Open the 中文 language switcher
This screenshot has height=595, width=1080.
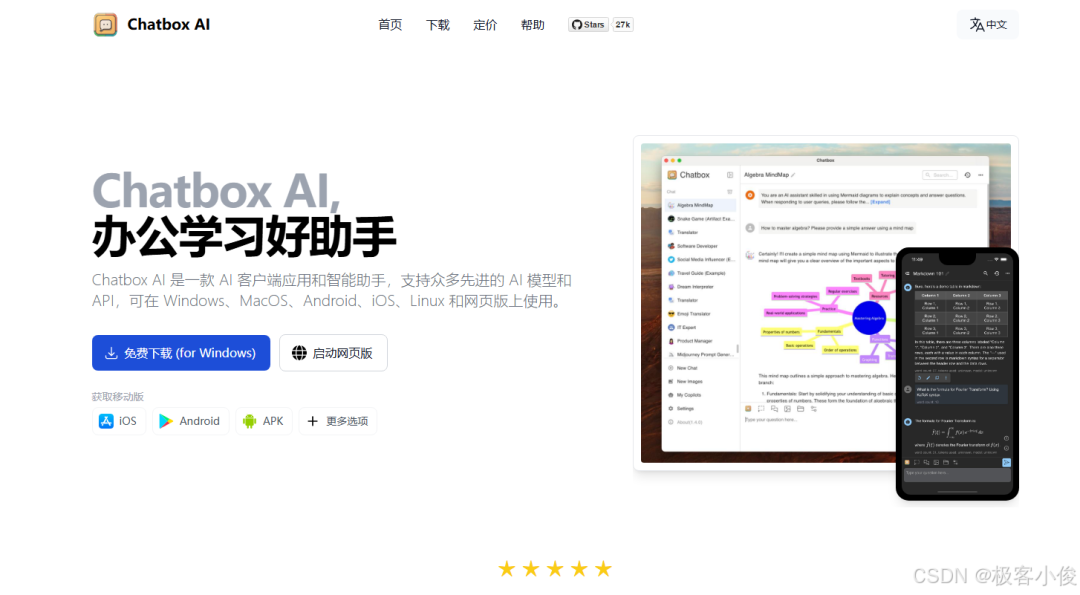(988, 25)
